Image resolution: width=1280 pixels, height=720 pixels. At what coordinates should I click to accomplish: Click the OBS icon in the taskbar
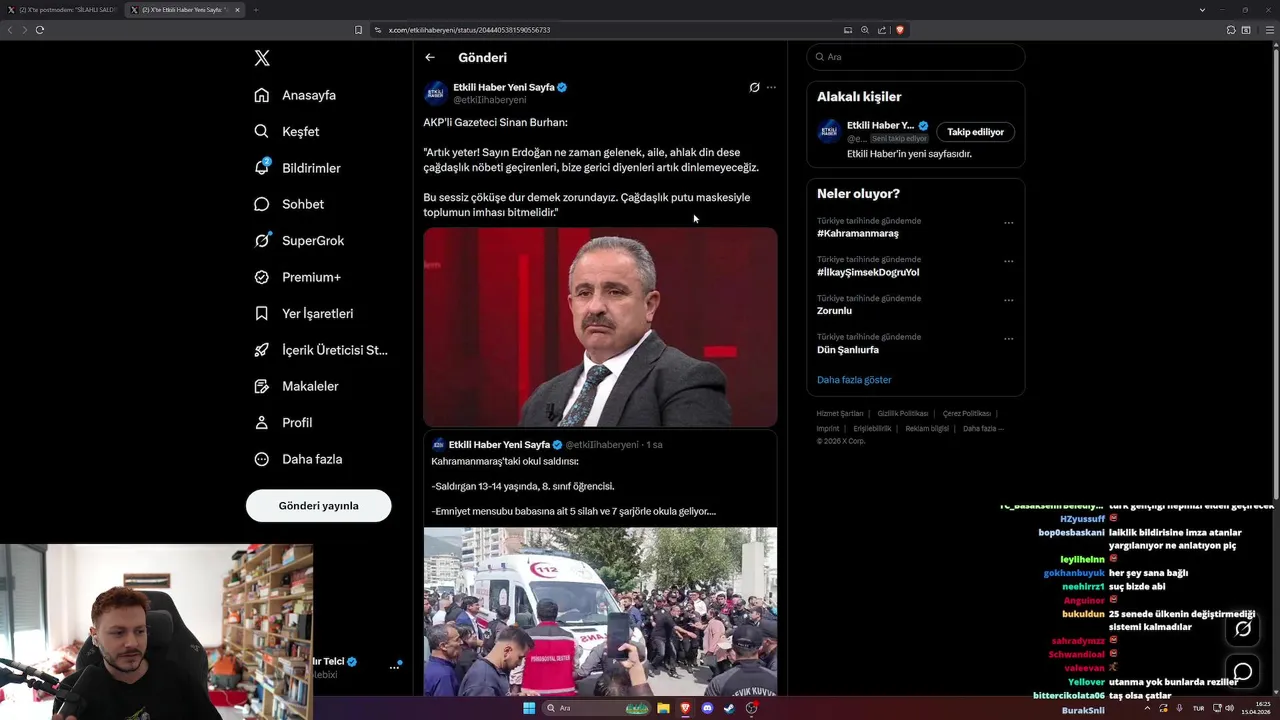pyautogui.click(x=751, y=708)
